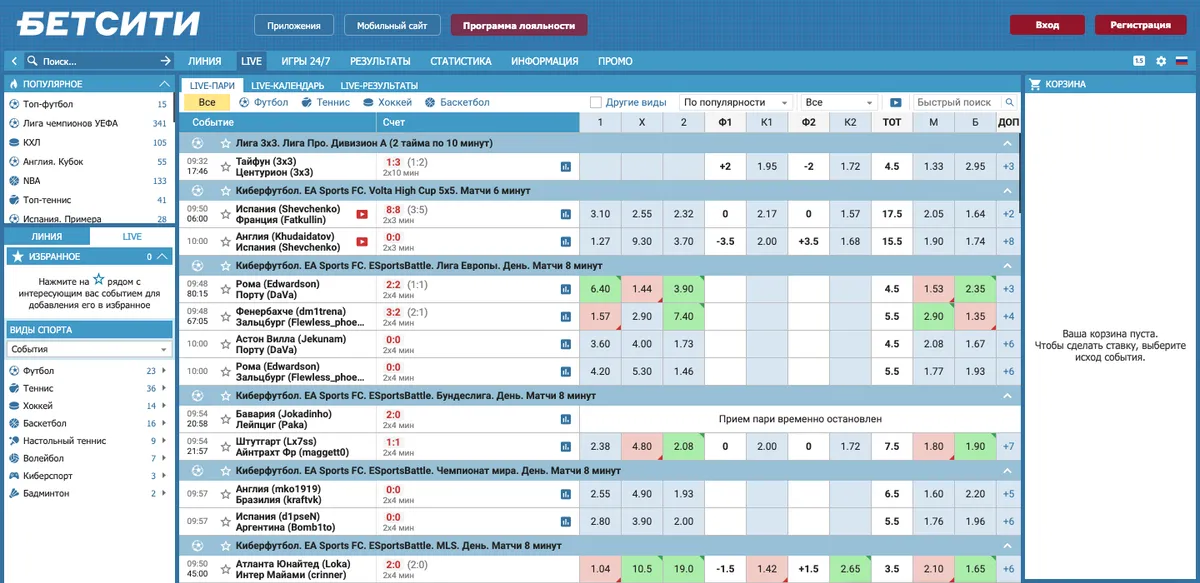Favorite the Тайфун (3x3) match star
This screenshot has height=583, width=1200.
(x=225, y=166)
